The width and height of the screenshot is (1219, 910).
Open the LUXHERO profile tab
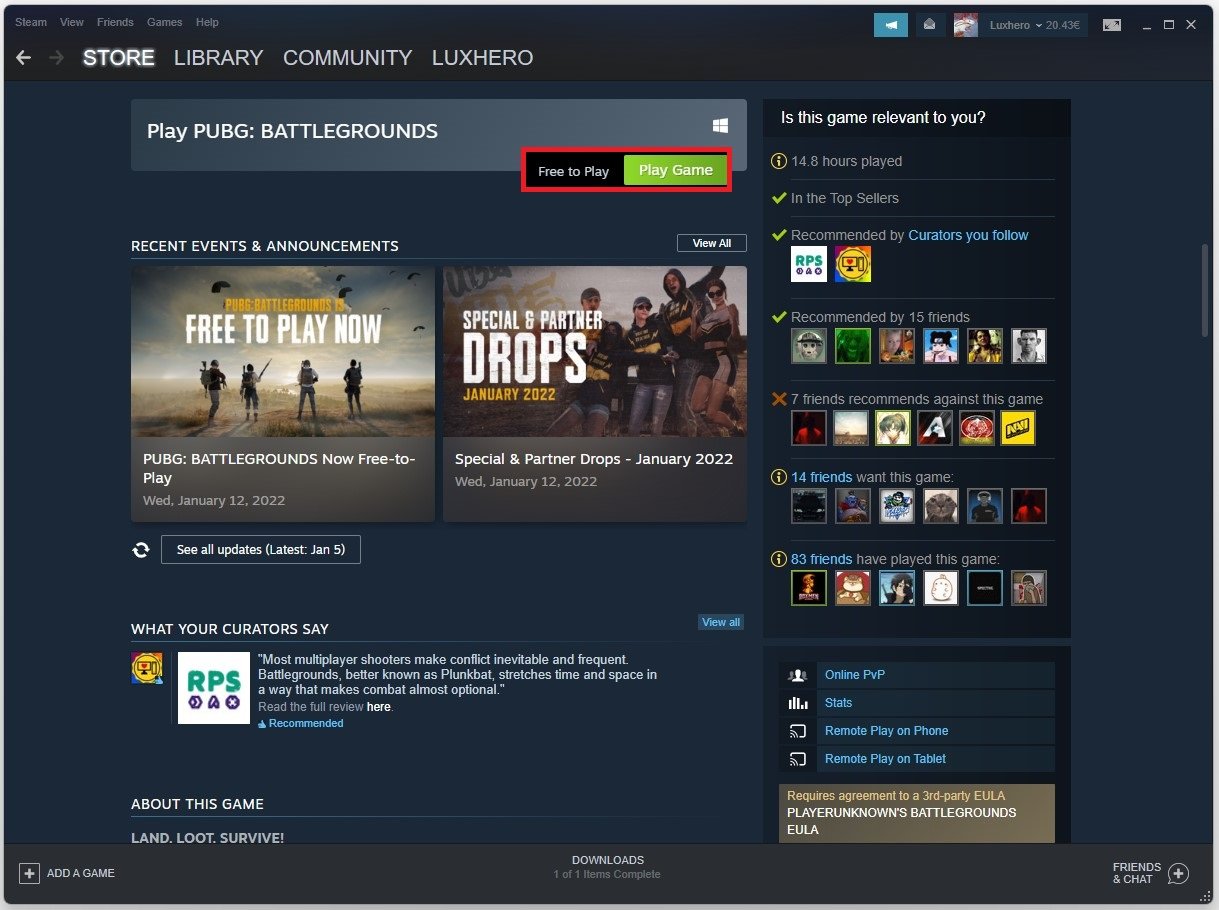pyautogui.click(x=482, y=58)
